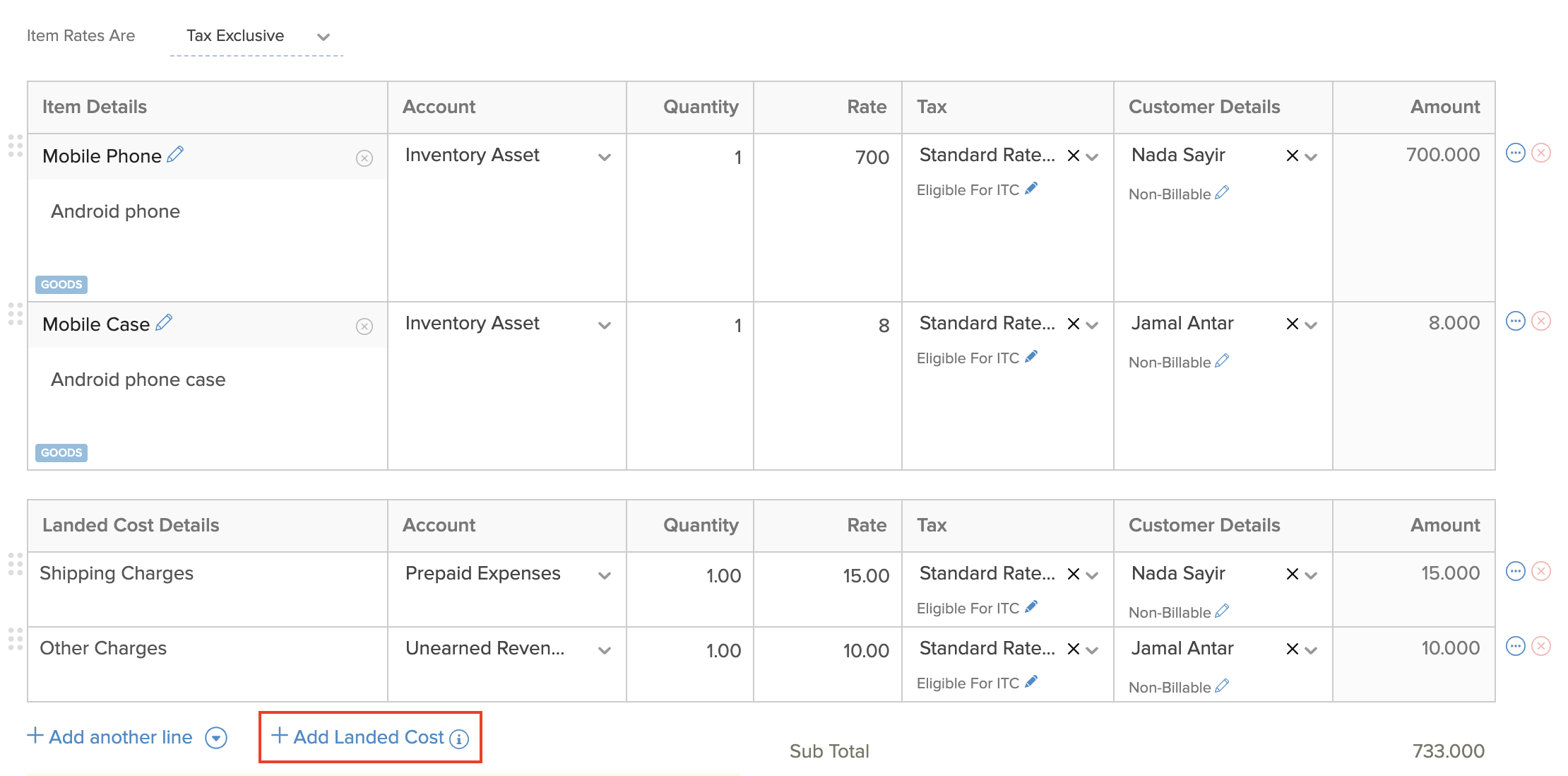Open the Inventory Asset account dropdown for Mobile Phone

tap(605, 157)
